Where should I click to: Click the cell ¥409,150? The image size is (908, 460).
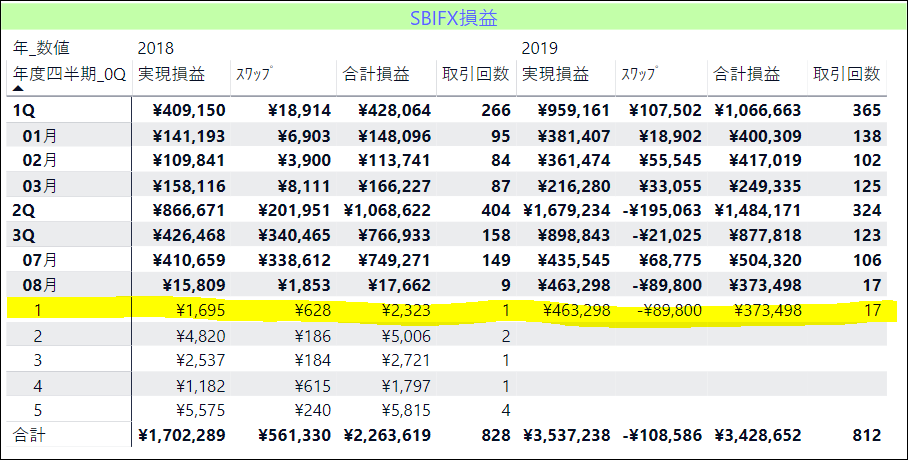(x=189, y=111)
